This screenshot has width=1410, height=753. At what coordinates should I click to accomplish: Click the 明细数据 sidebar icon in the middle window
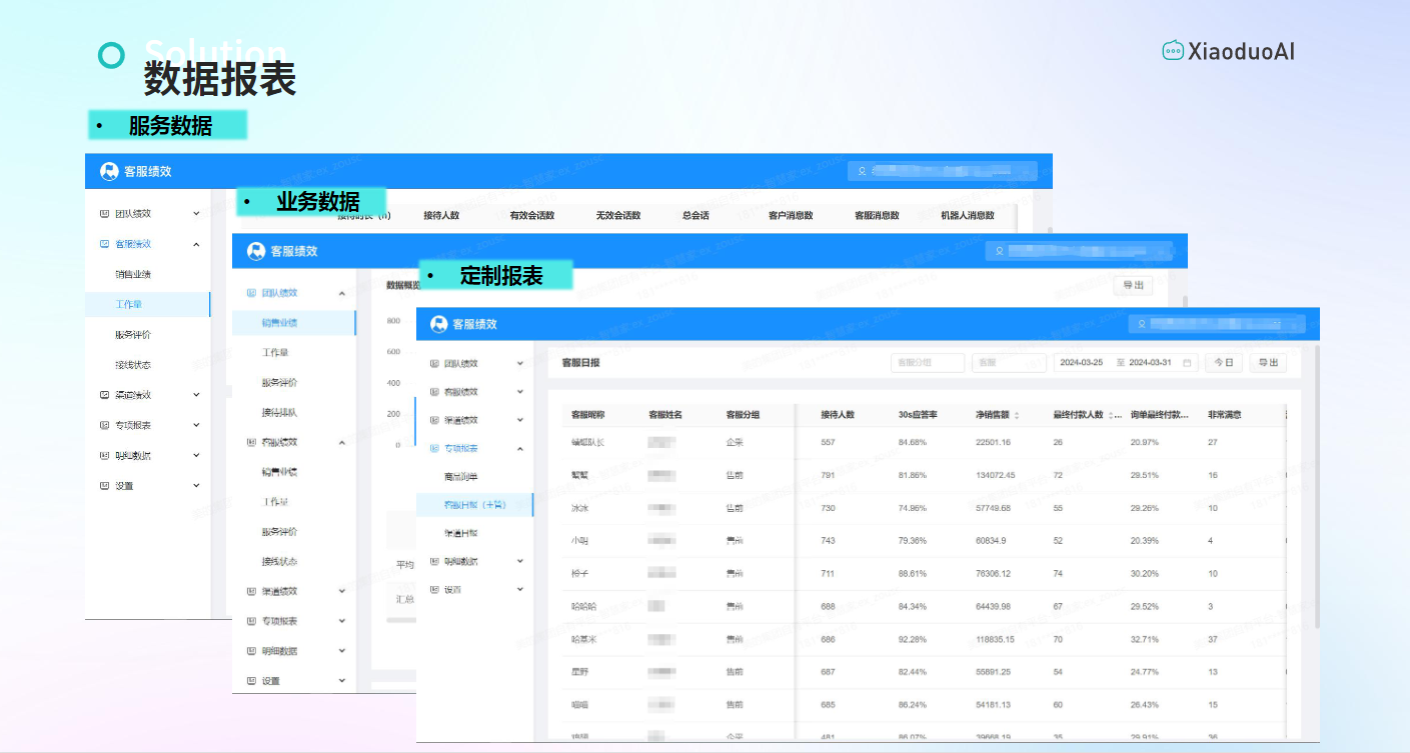(251, 651)
